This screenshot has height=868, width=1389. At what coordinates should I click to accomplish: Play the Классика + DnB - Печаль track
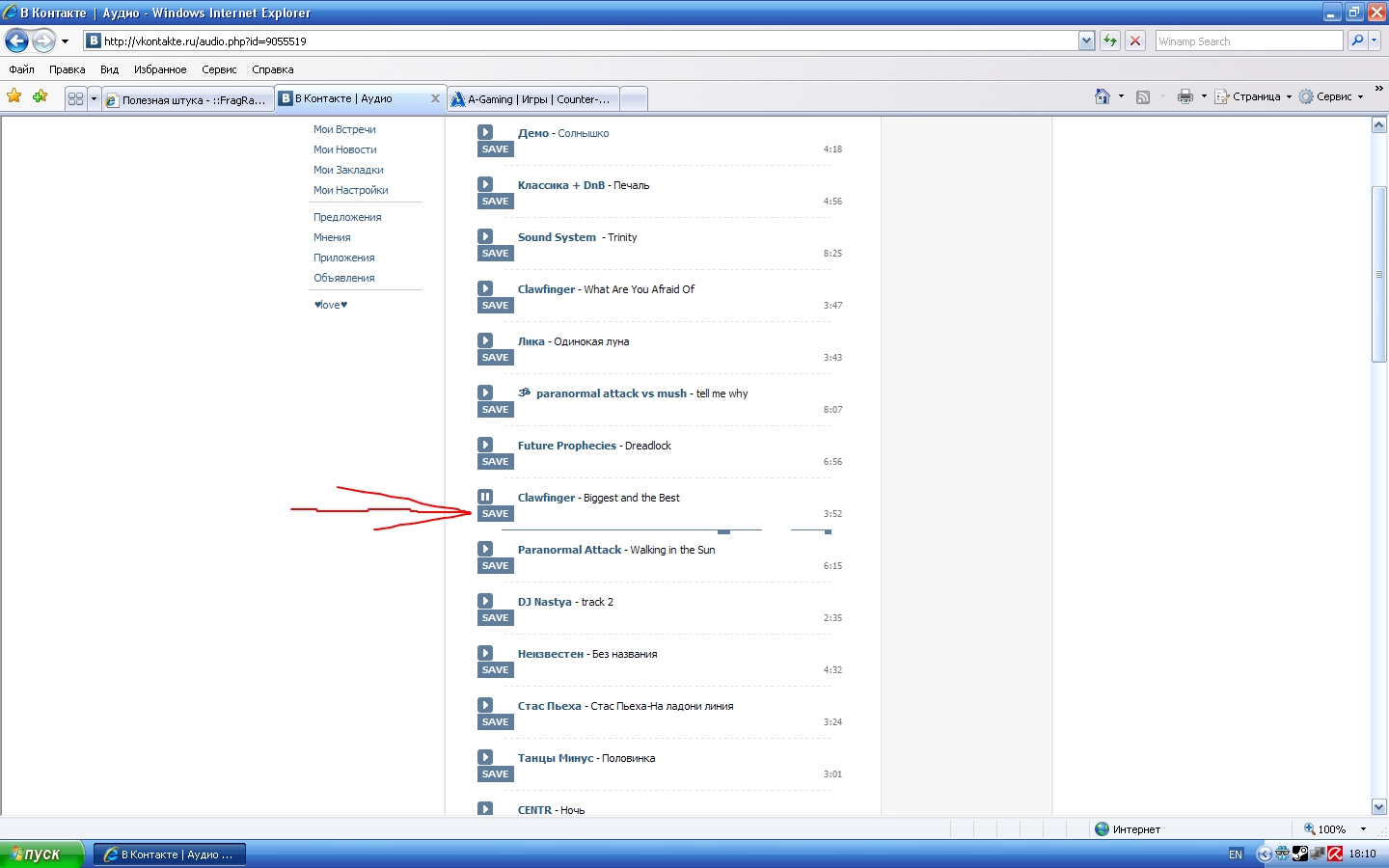(485, 184)
